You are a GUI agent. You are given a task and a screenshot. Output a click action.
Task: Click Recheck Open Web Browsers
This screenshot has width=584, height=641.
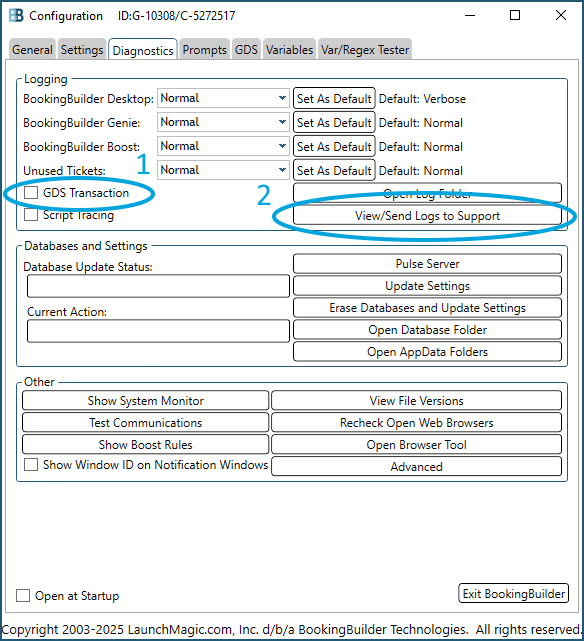click(x=416, y=423)
